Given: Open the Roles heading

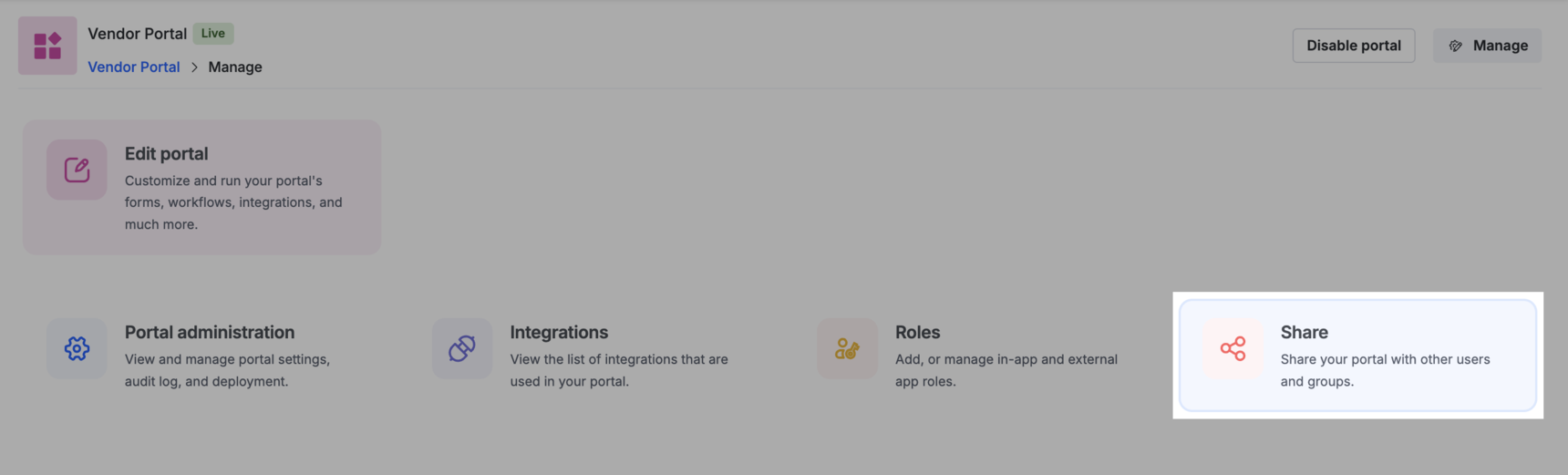Looking at the screenshot, I should (x=917, y=332).
